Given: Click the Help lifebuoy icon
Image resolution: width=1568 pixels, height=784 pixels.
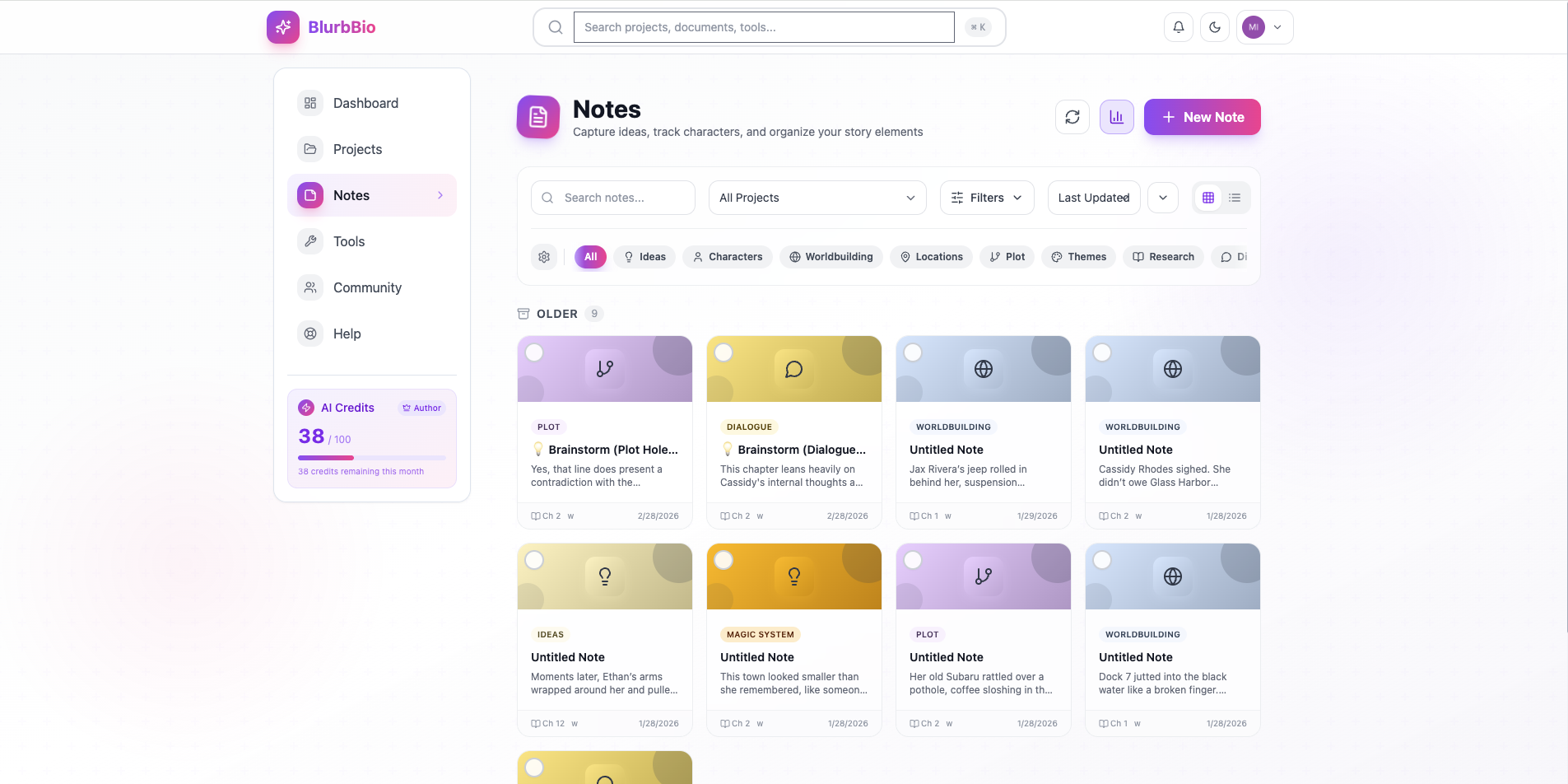Looking at the screenshot, I should click(310, 334).
